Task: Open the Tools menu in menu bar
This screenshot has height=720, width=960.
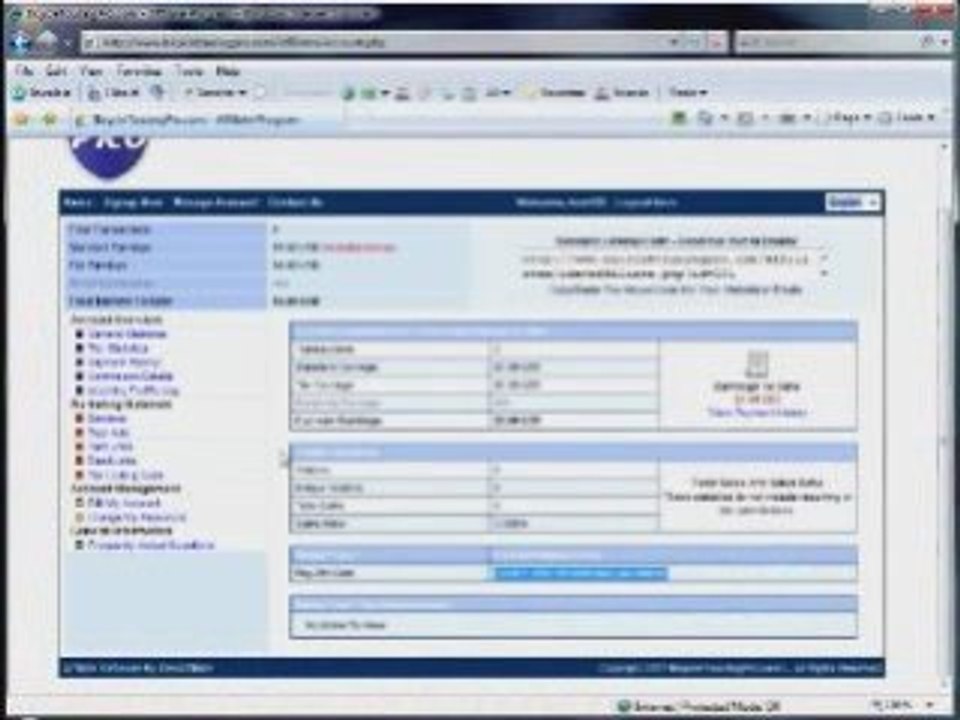Action: tap(189, 71)
